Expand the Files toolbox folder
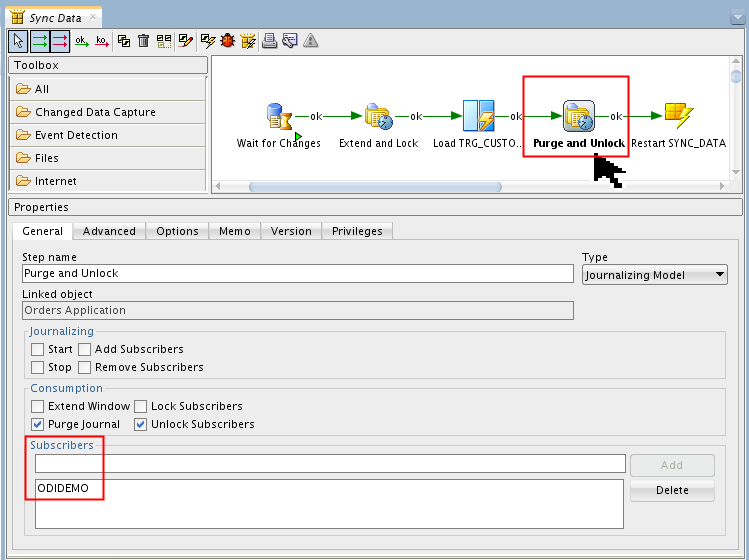The width and height of the screenshot is (749, 560). click(107, 158)
